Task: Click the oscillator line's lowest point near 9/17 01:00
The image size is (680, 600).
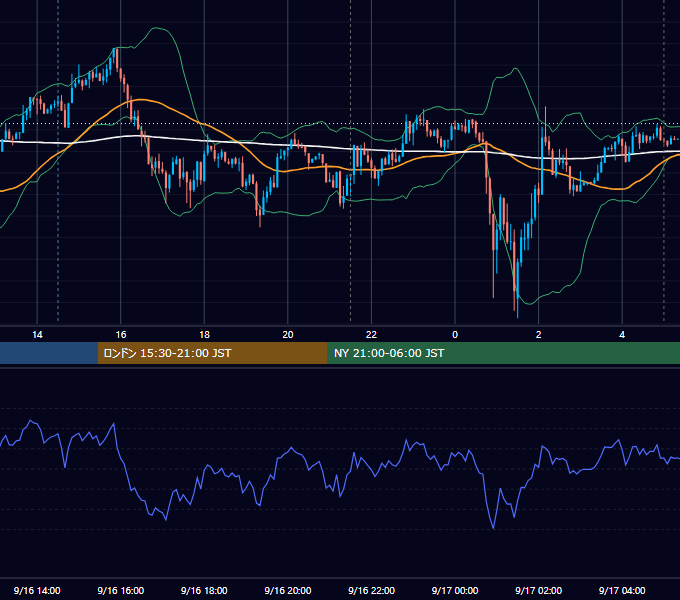Action: (x=494, y=528)
